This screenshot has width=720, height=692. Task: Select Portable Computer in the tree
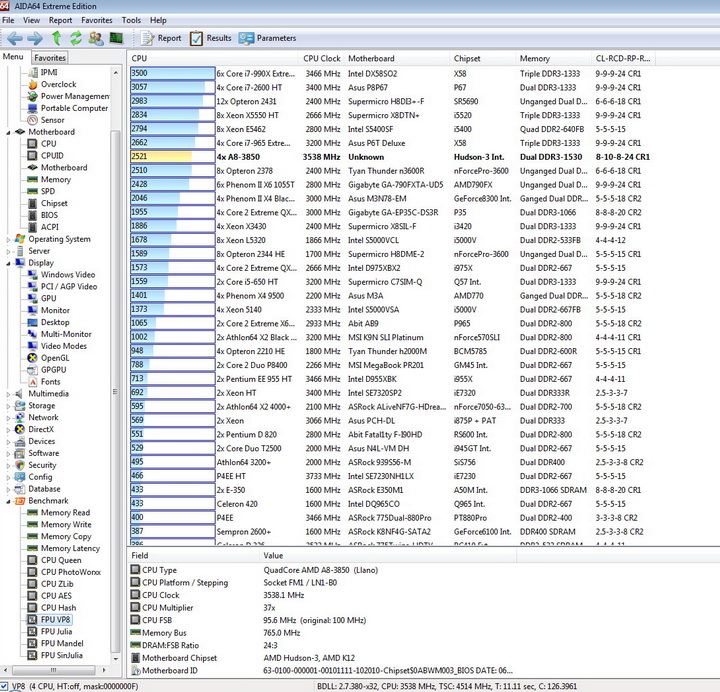coord(74,108)
